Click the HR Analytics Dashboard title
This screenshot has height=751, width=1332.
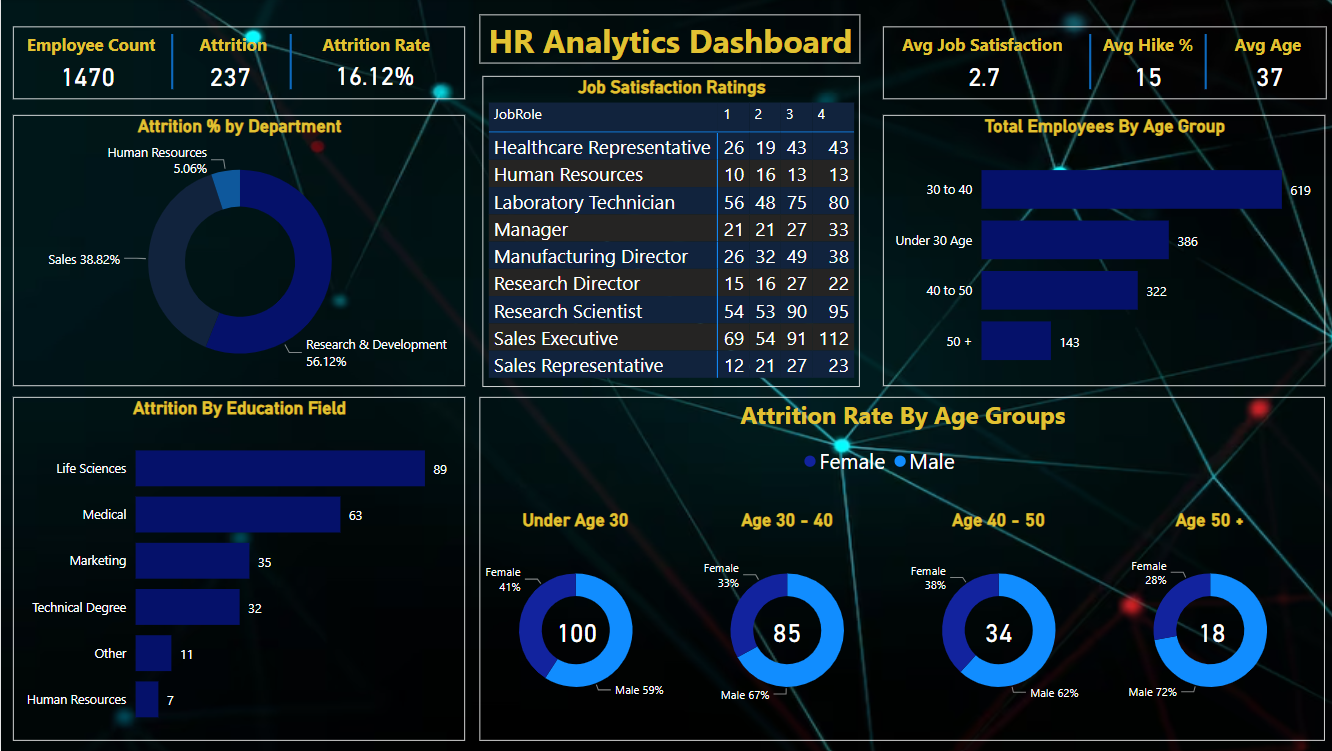pos(670,42)
